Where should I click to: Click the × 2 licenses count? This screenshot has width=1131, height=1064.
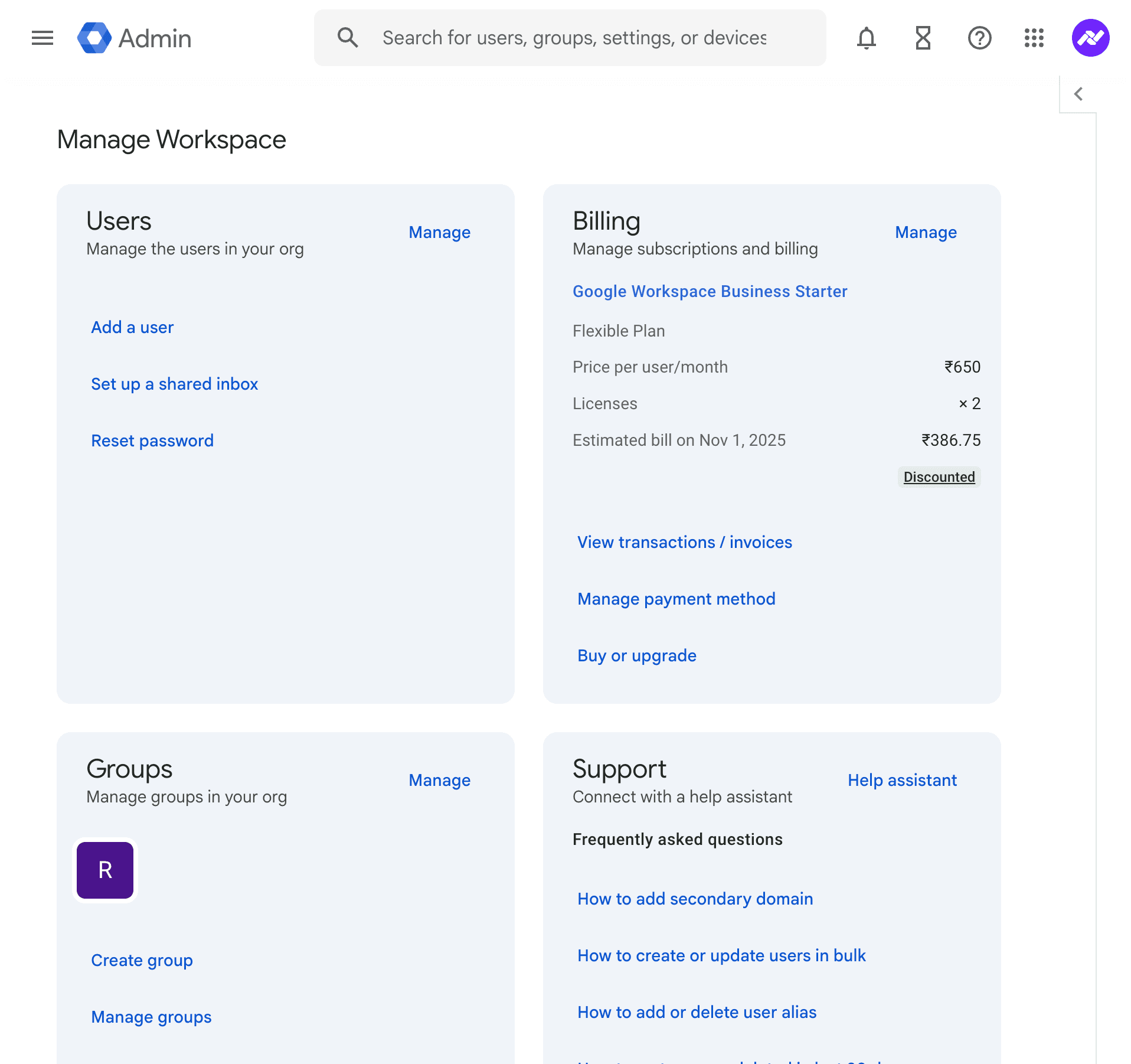click(969, 403)
